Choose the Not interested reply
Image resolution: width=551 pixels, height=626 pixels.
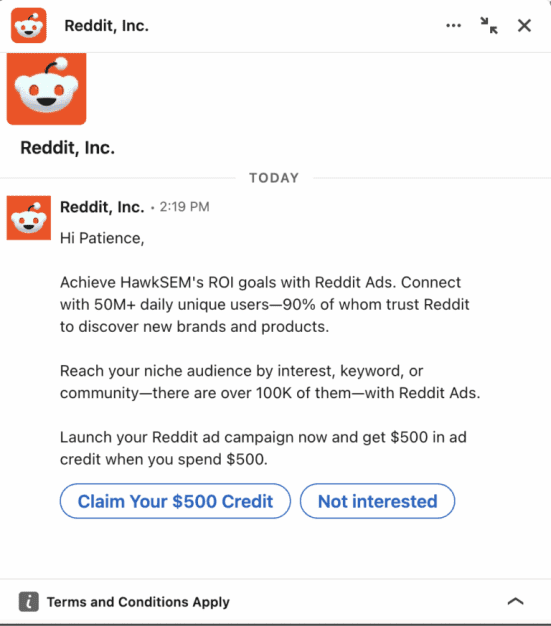point(377,501)
